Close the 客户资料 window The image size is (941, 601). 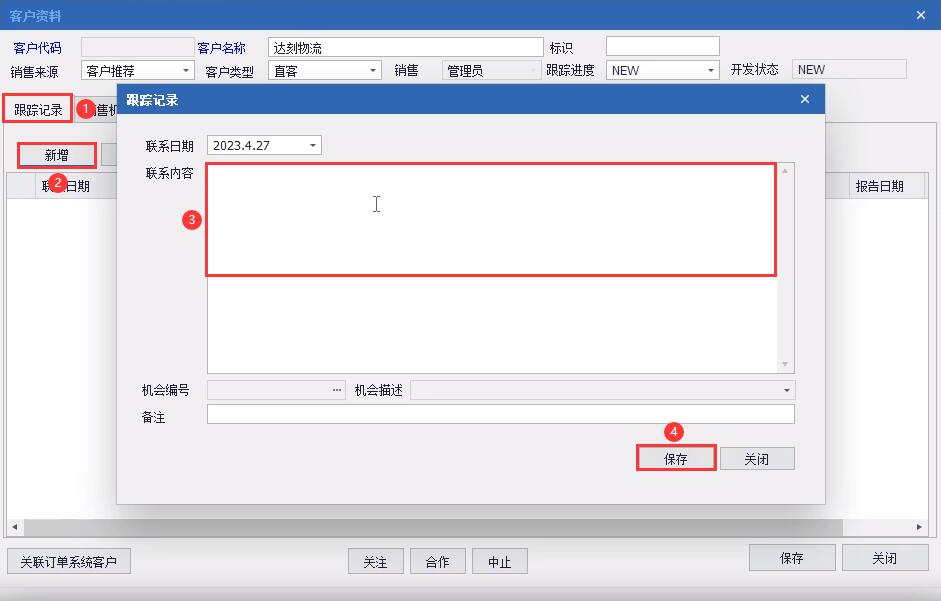pos(921,15)
